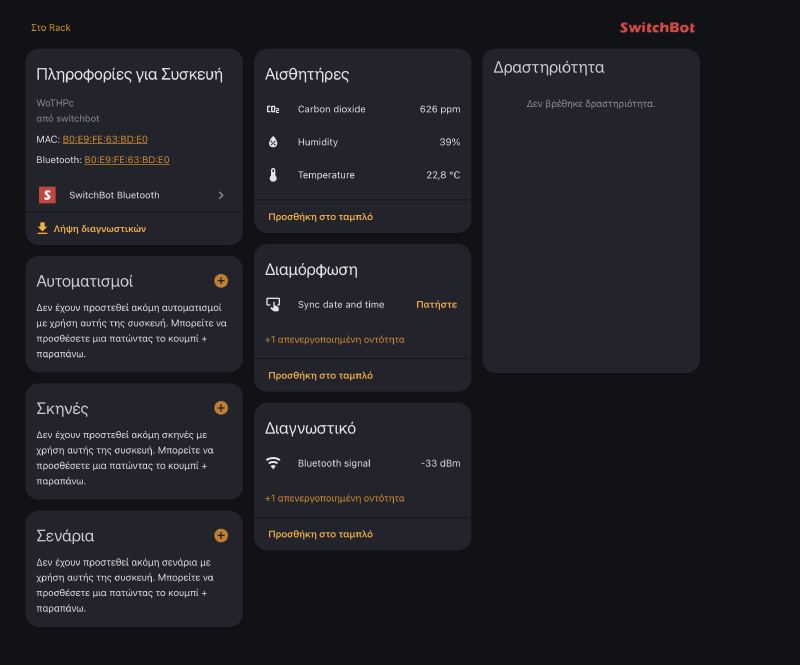Expand the SwitchBot Bluetooth row chevron
This screenshot has width=800, height=665.
click(221, 195)
